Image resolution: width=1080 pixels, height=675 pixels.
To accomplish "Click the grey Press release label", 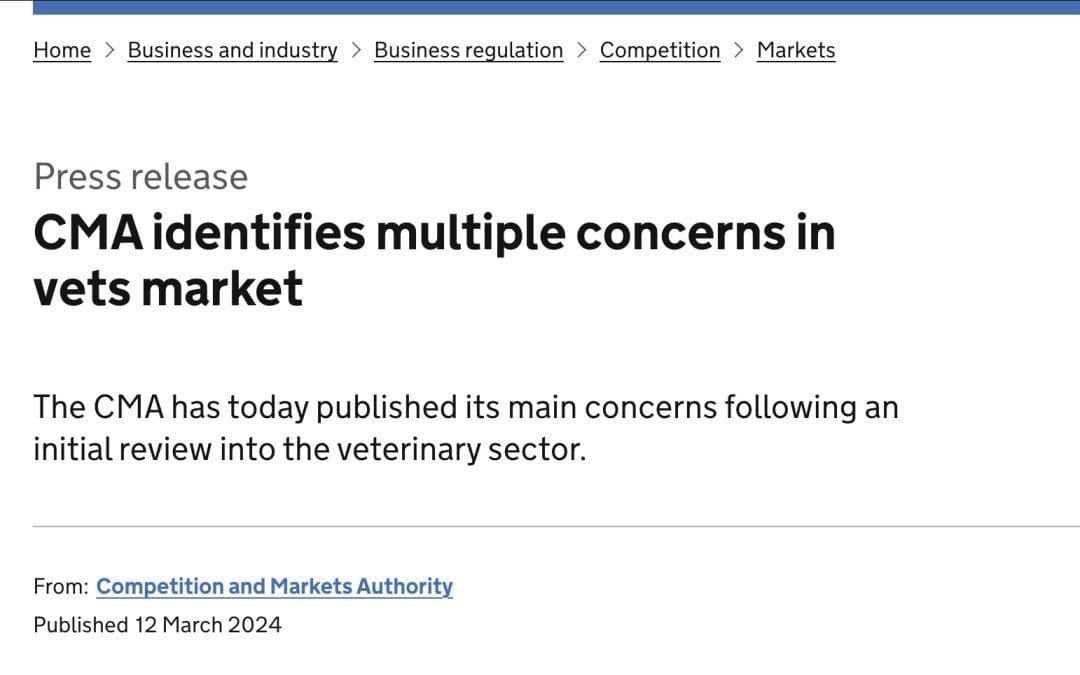I will (141, 176).
